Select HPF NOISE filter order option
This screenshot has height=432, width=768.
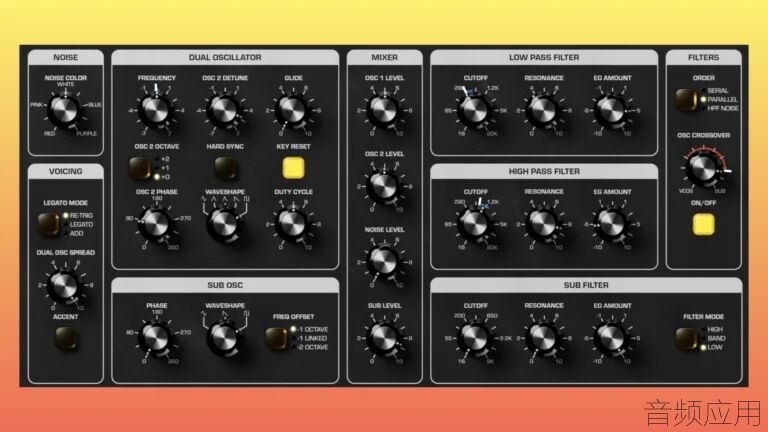click(720, 108)
